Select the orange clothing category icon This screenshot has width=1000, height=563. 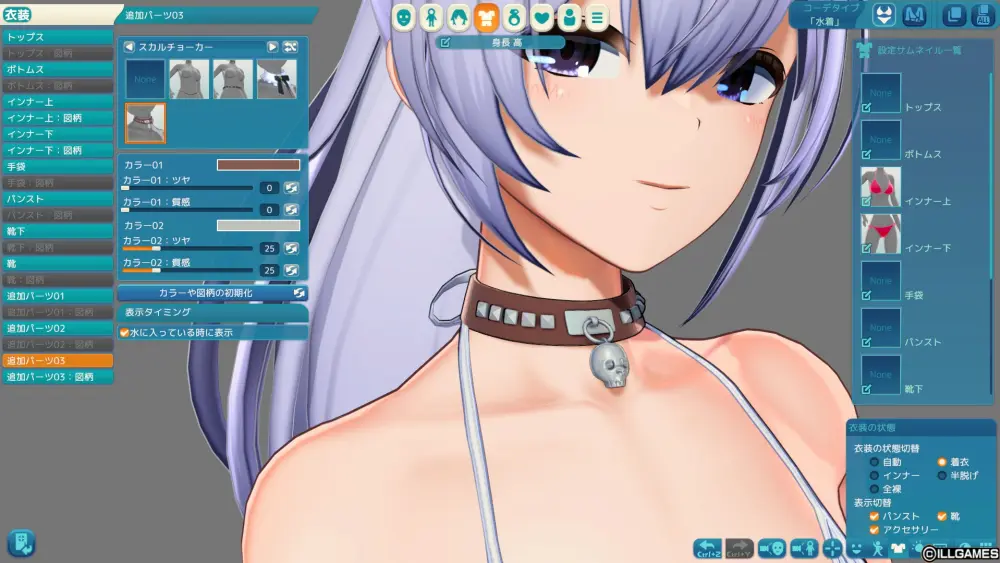click(487, 18)
